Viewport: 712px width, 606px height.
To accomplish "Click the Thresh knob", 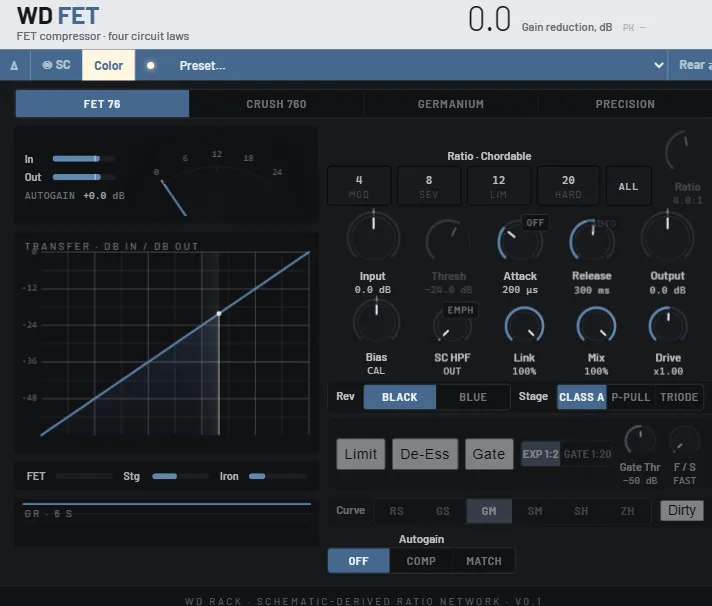I will click(448, 241).
